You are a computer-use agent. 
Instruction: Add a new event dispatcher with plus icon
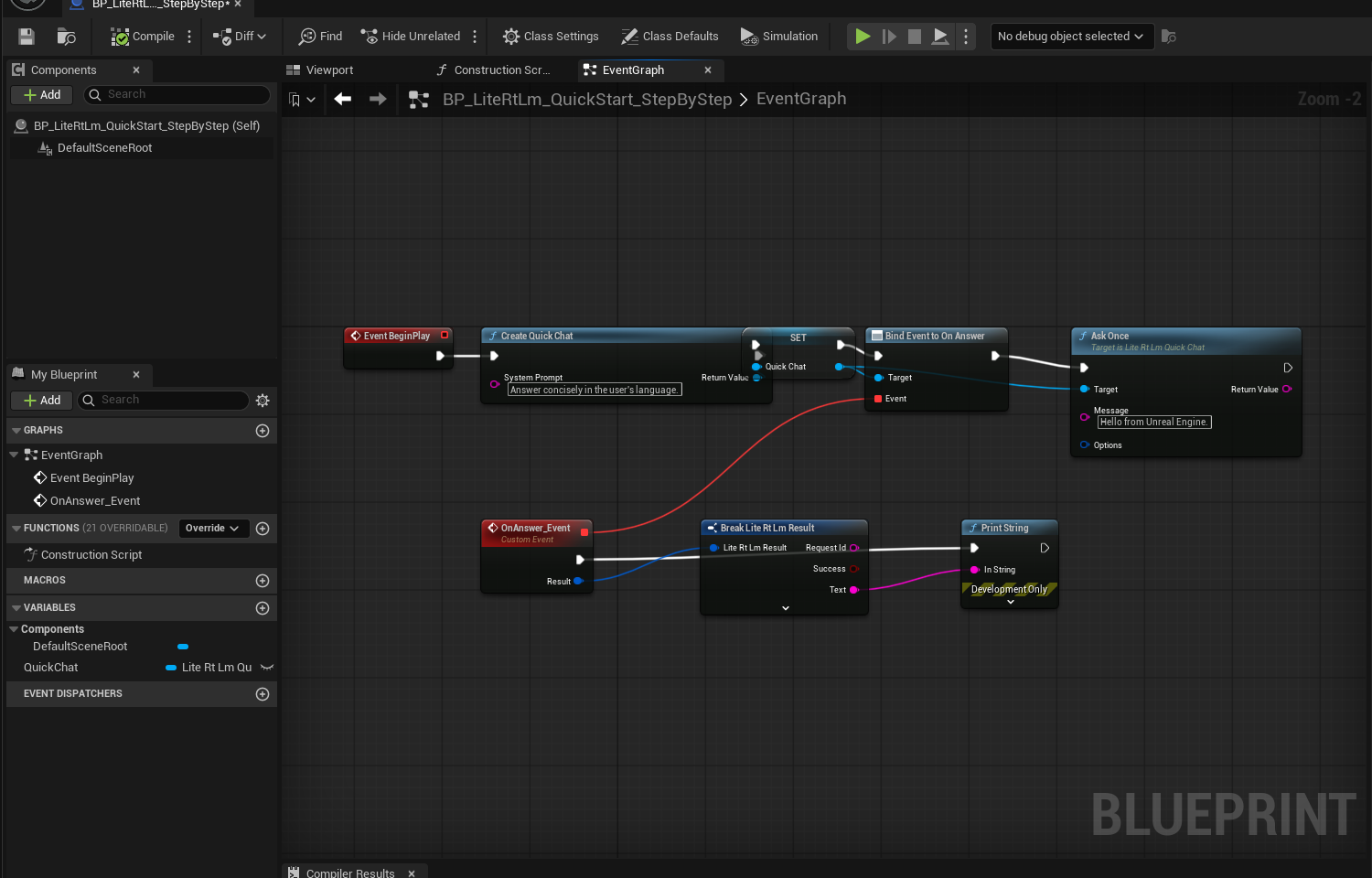263,694
